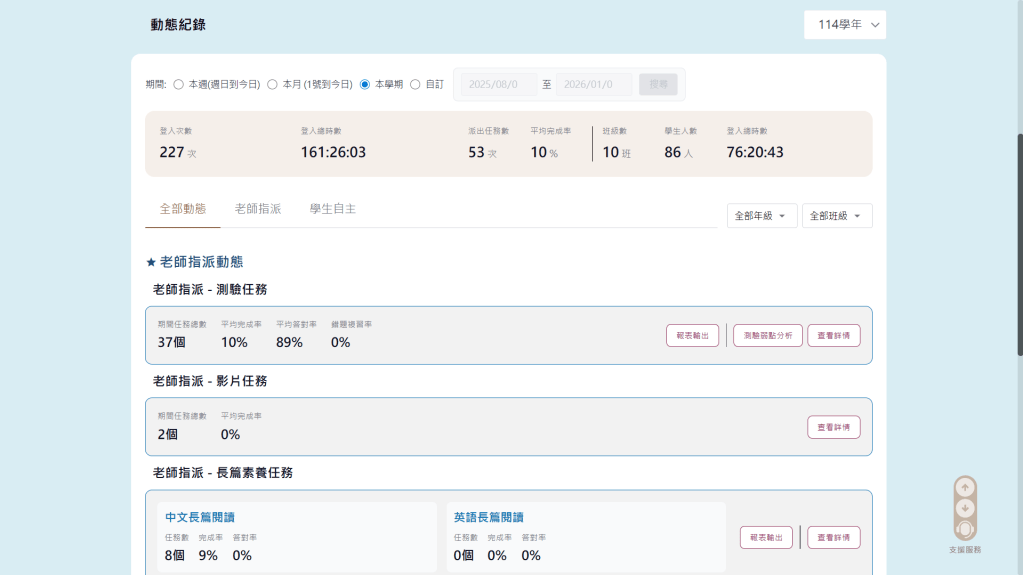The height and width of the screenshot is (575, 1023).
Task: Expand the 全部年級 grade filter
Action: tap(762, 216)
